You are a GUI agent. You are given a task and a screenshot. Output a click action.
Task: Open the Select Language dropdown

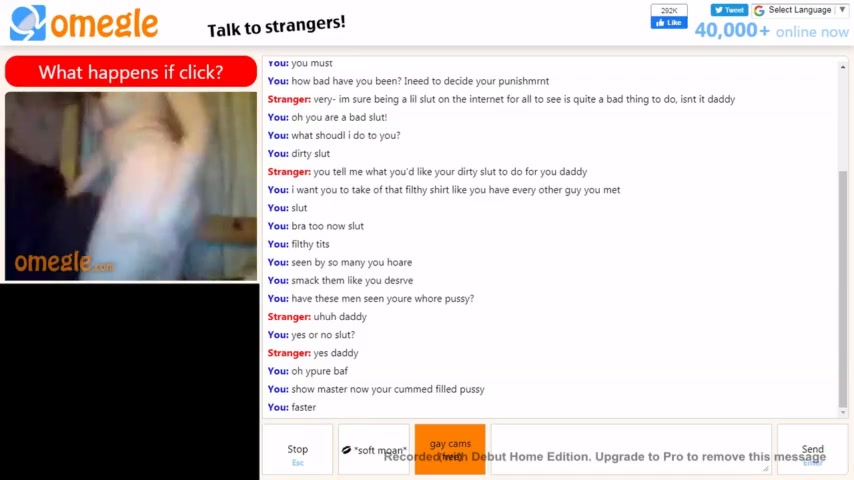[799, 10]
